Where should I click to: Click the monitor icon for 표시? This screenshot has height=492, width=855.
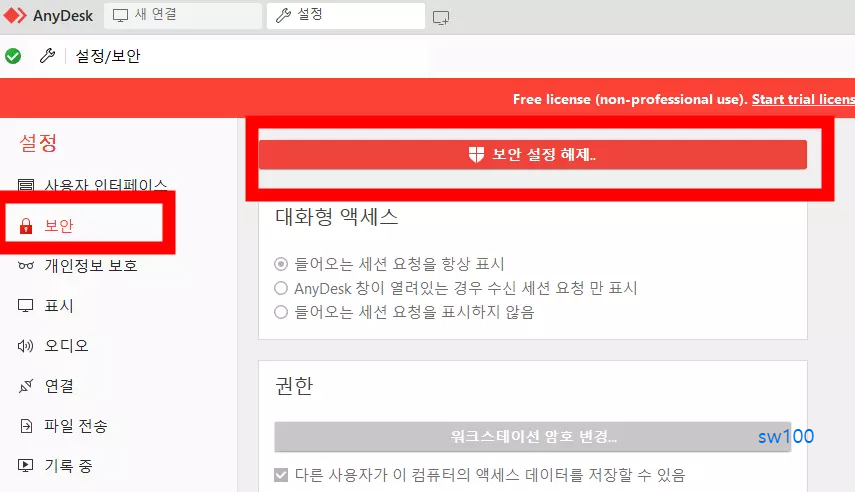coord(26,305)
